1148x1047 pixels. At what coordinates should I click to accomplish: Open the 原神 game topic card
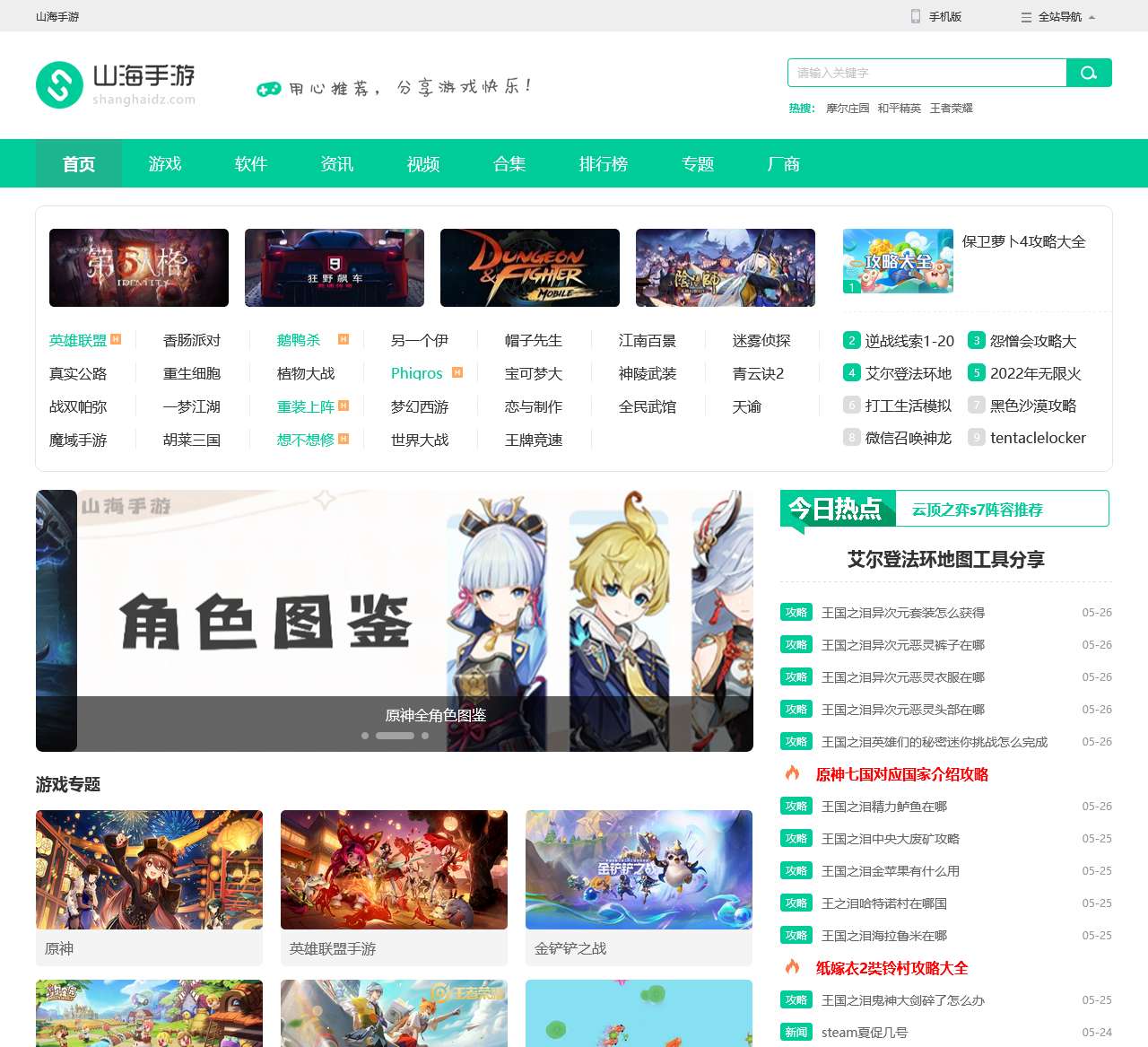pos(149,888)
